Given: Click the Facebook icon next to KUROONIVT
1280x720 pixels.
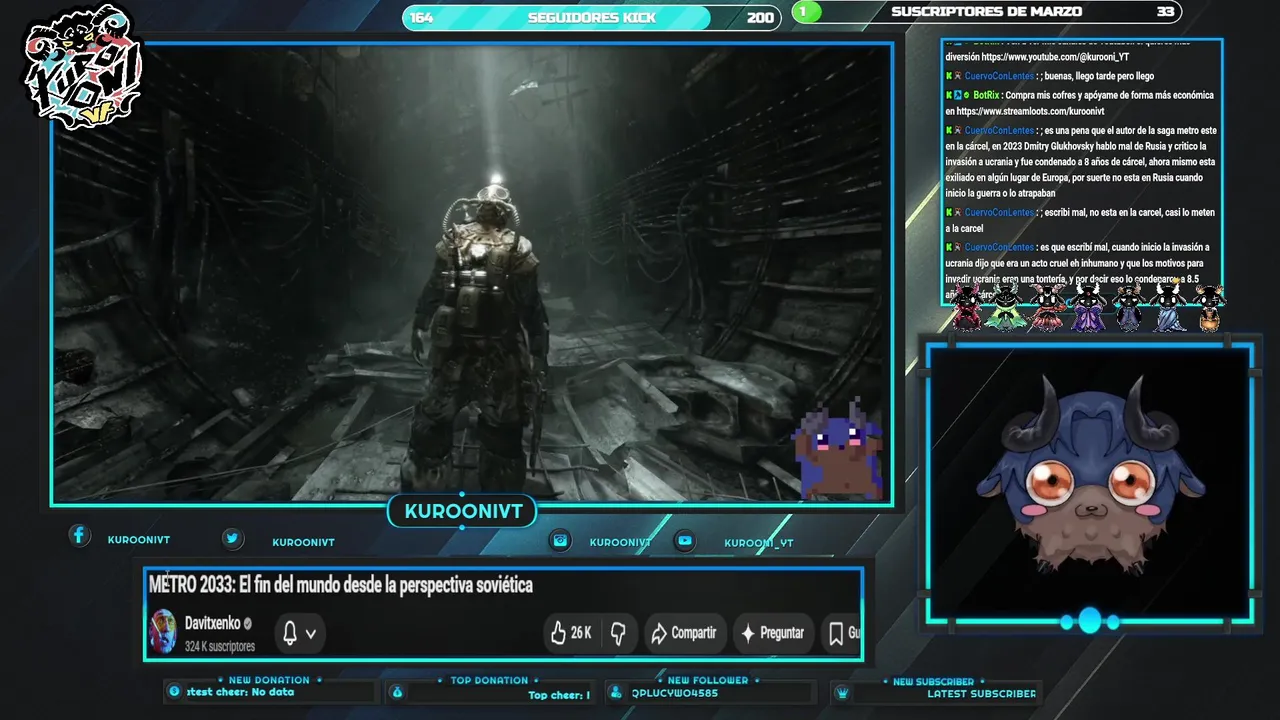Looking at the screenshot, I should click(79, 535).
